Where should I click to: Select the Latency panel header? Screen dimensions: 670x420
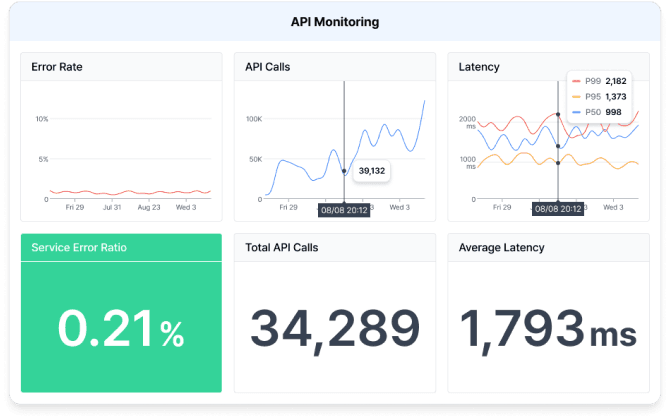[x=479, y=67]
